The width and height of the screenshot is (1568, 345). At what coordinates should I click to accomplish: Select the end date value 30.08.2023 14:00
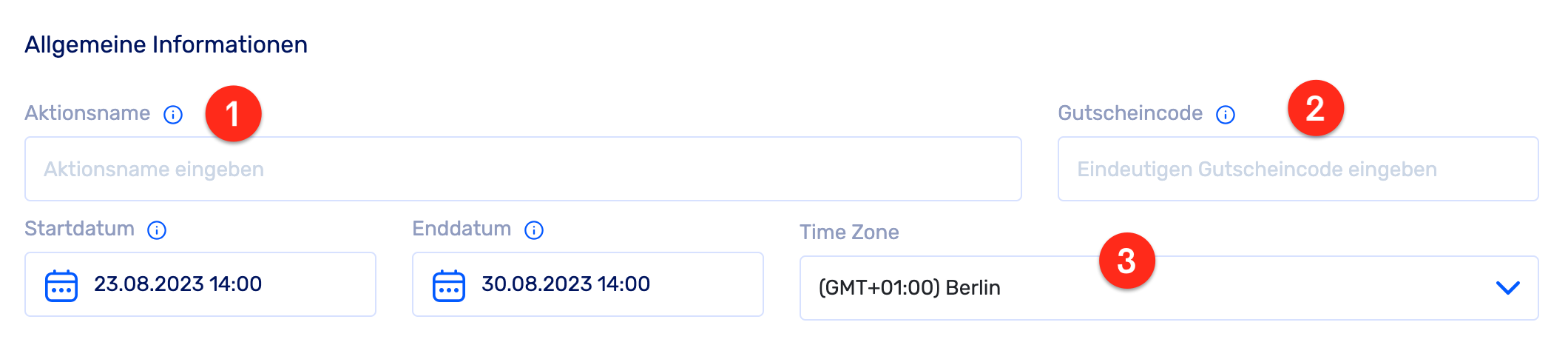tap(566, 284)
